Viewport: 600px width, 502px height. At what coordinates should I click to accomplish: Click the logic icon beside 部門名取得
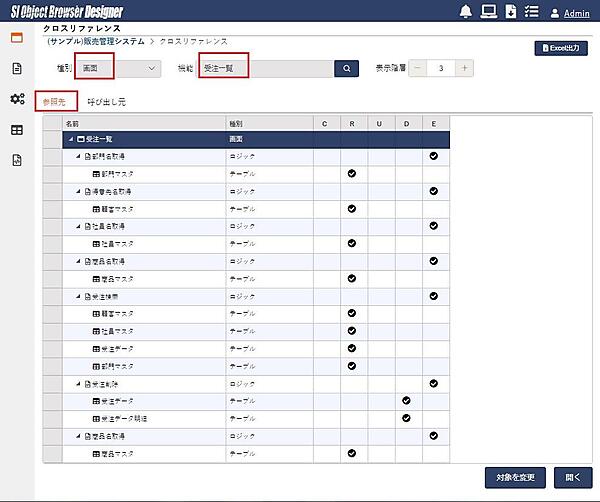pyautogui.click(x=88, y=156)
